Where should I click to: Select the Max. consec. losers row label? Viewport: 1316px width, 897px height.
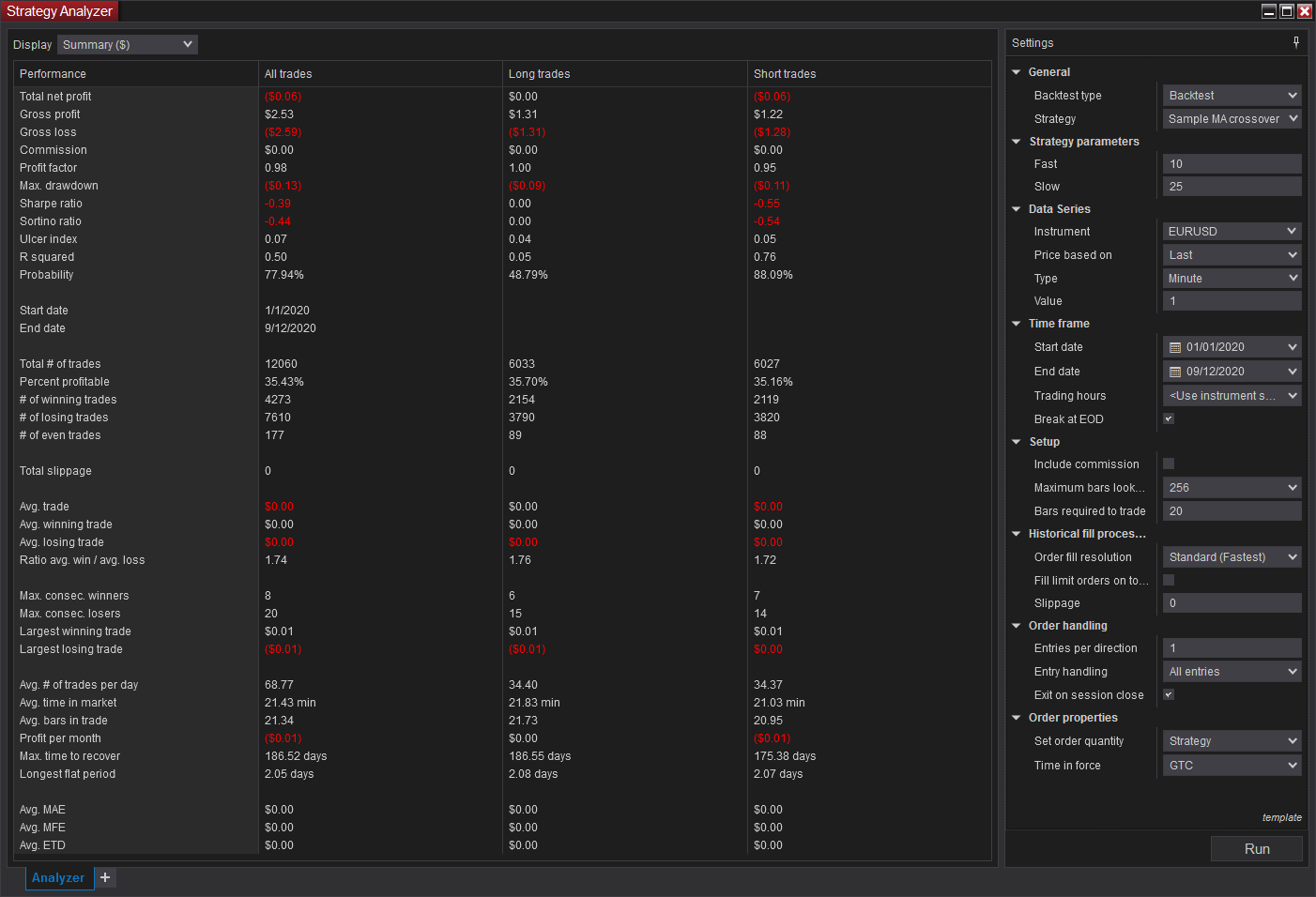tap(70, 614)
